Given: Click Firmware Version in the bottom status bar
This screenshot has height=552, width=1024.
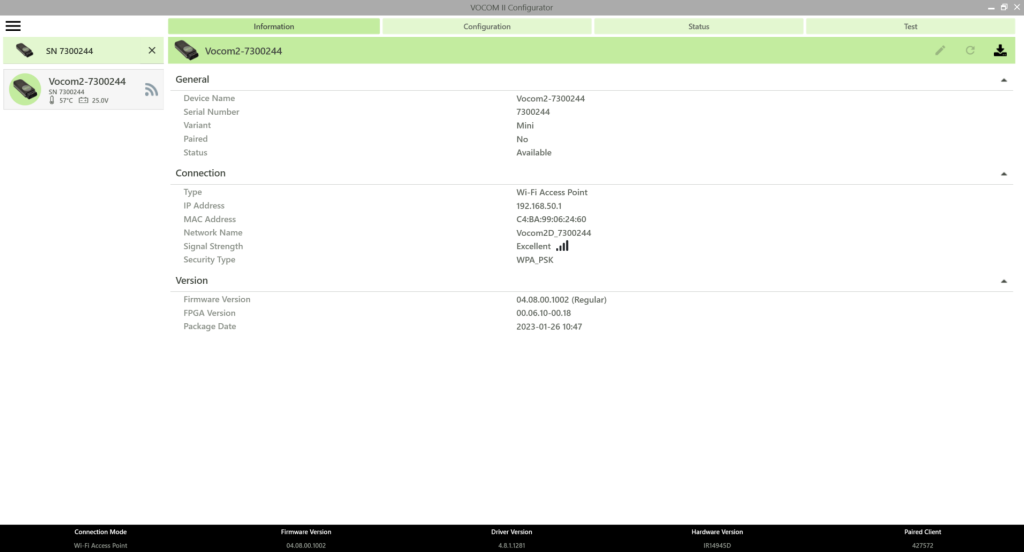Looking at the screenshot, I should [306, 532].
